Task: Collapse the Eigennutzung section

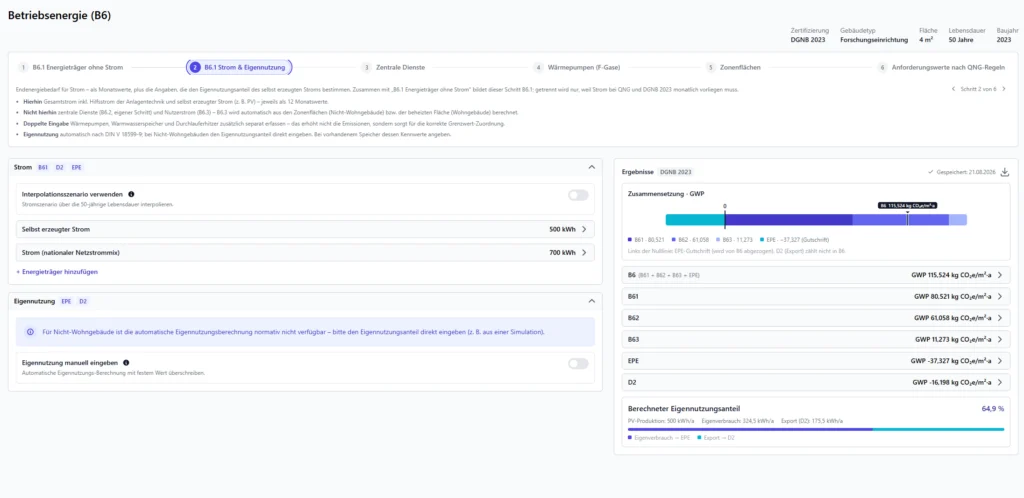Action: click(x=592, y=302)
